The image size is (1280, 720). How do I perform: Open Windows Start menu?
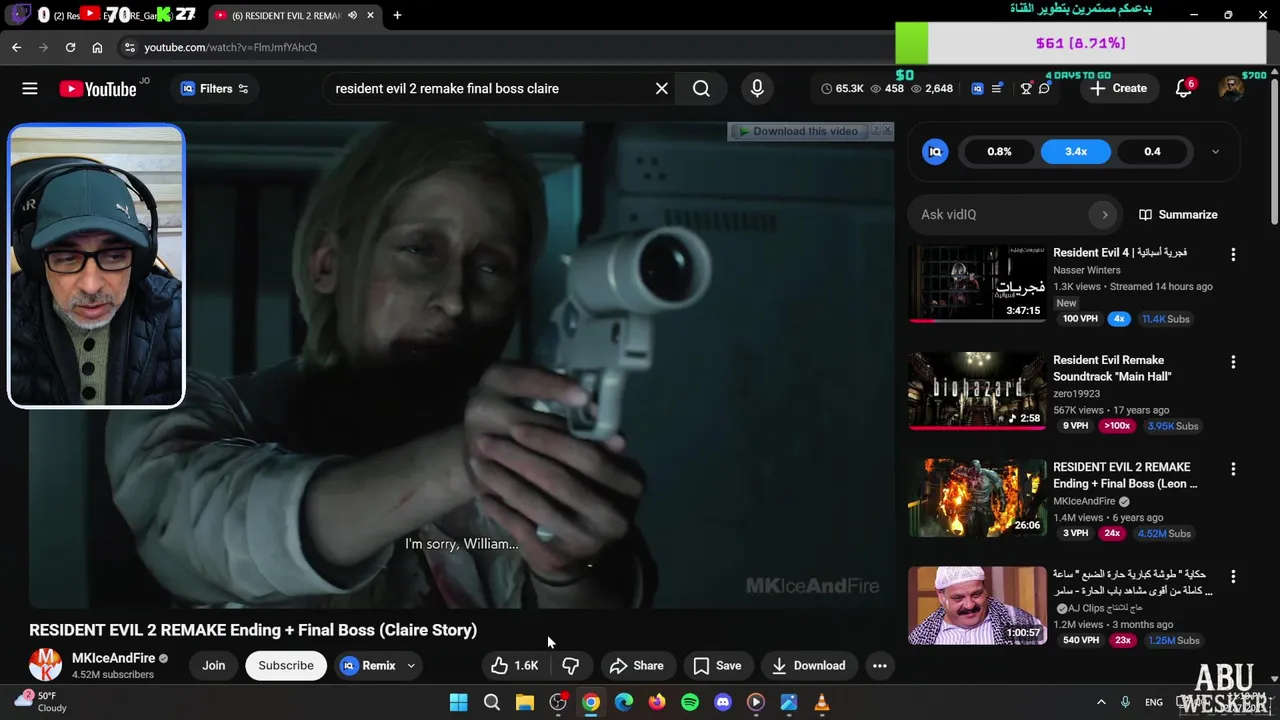tap(458, 702)
